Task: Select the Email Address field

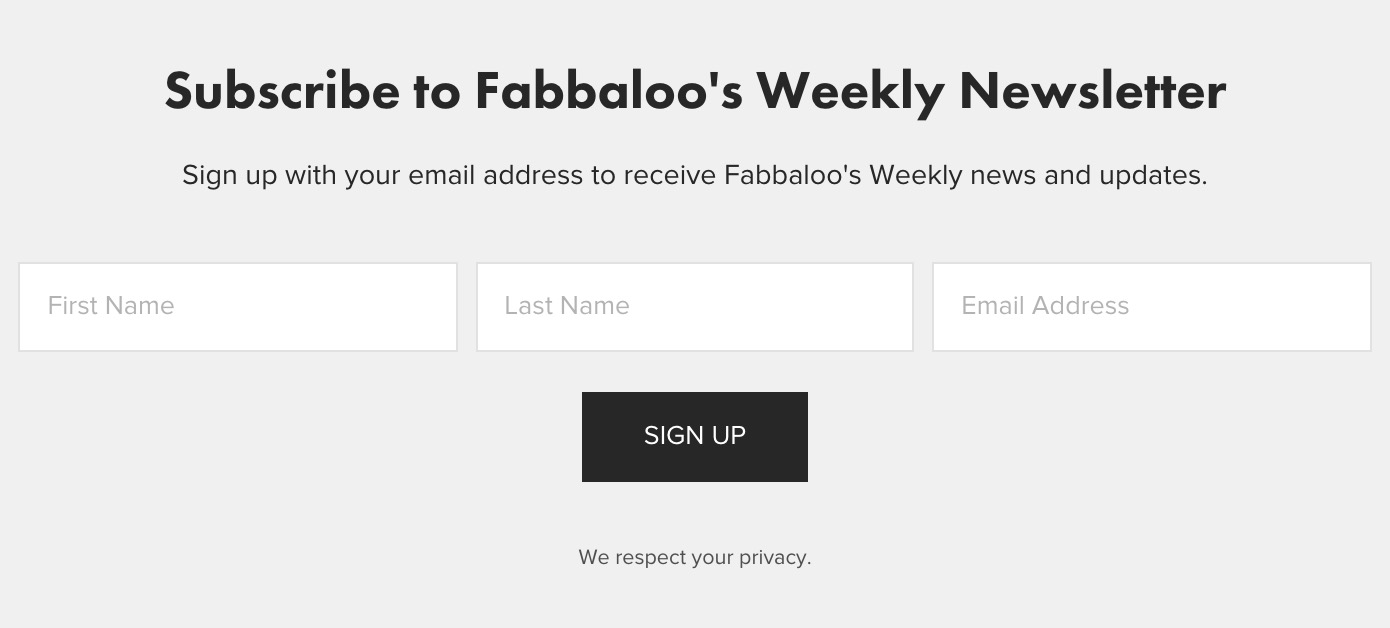Action: tap(1151, 307)
